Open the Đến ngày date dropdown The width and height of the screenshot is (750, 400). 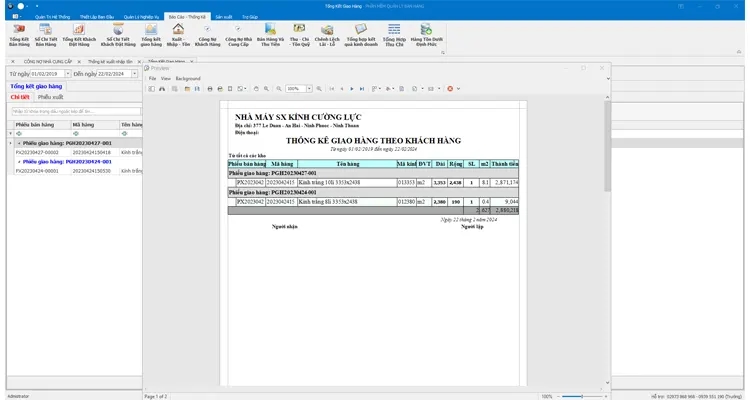pos(133,74)
